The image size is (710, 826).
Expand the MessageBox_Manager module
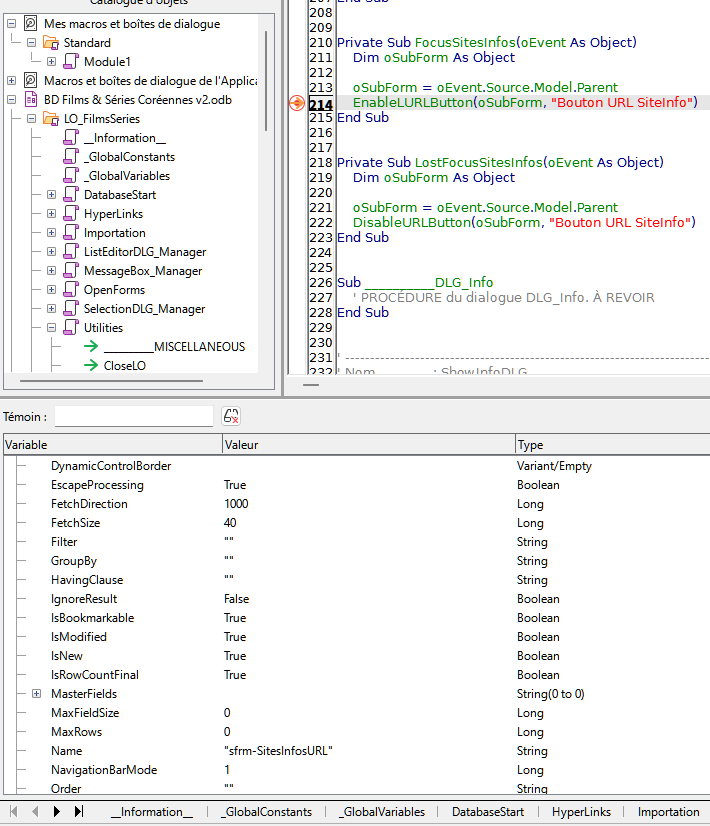[51, 270]
